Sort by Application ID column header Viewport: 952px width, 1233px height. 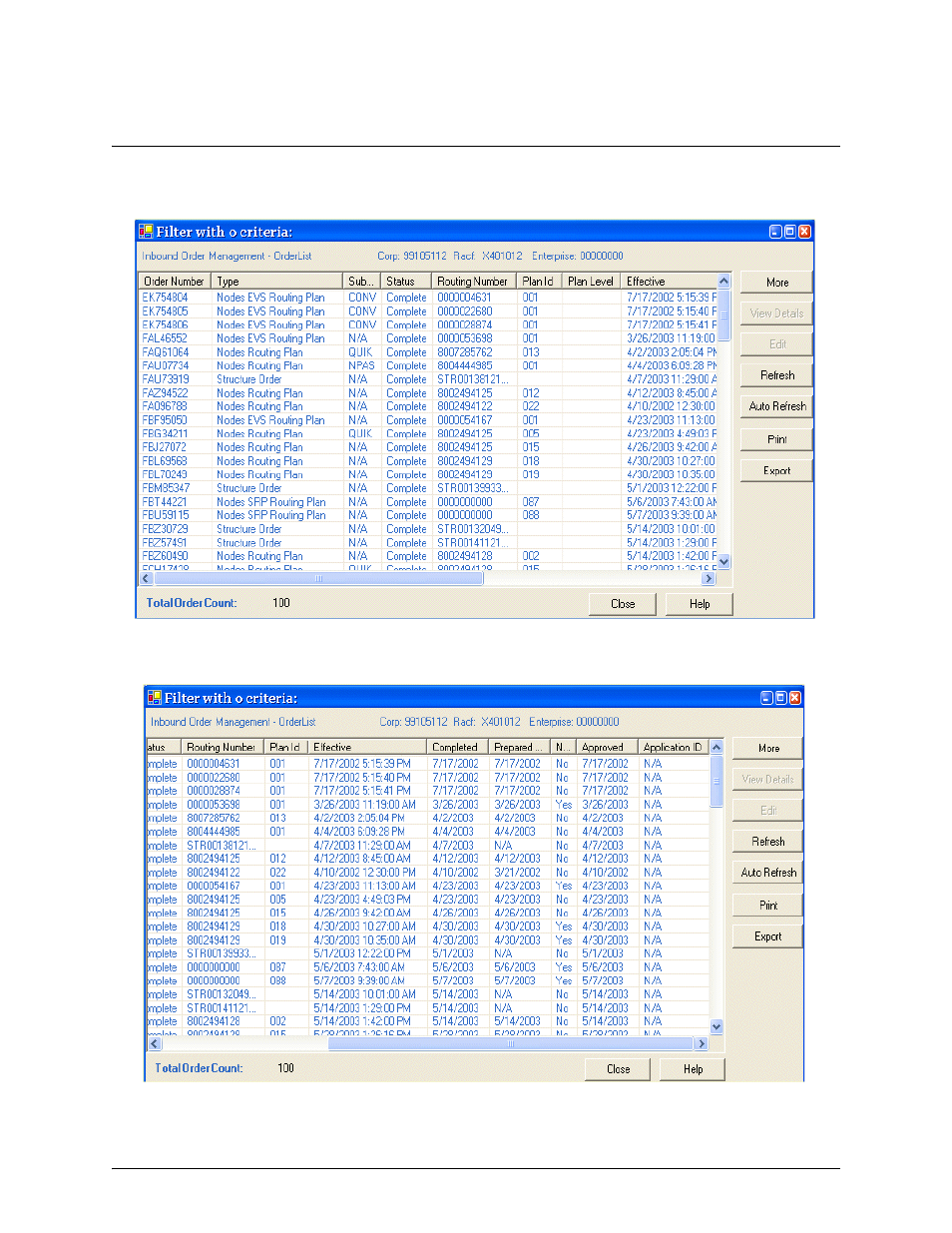tap(673, 747)
